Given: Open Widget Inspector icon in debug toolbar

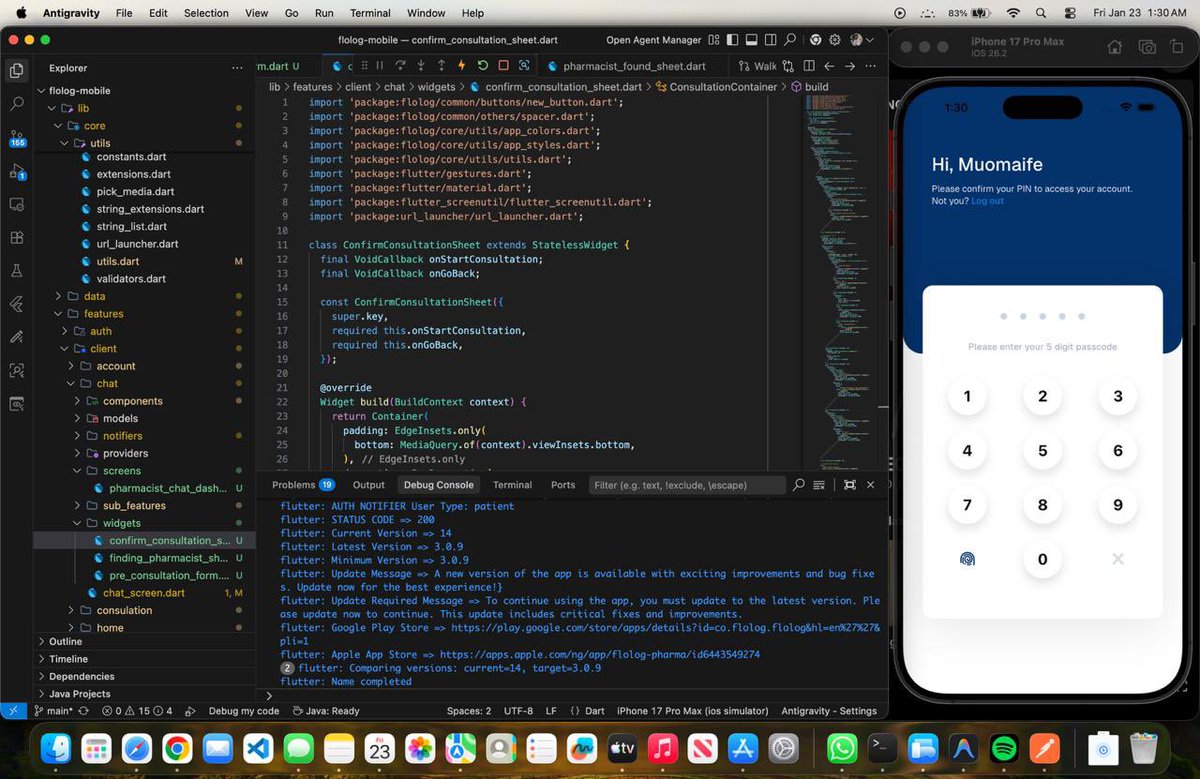Looking at the screenshot, I should click(525, 66).
